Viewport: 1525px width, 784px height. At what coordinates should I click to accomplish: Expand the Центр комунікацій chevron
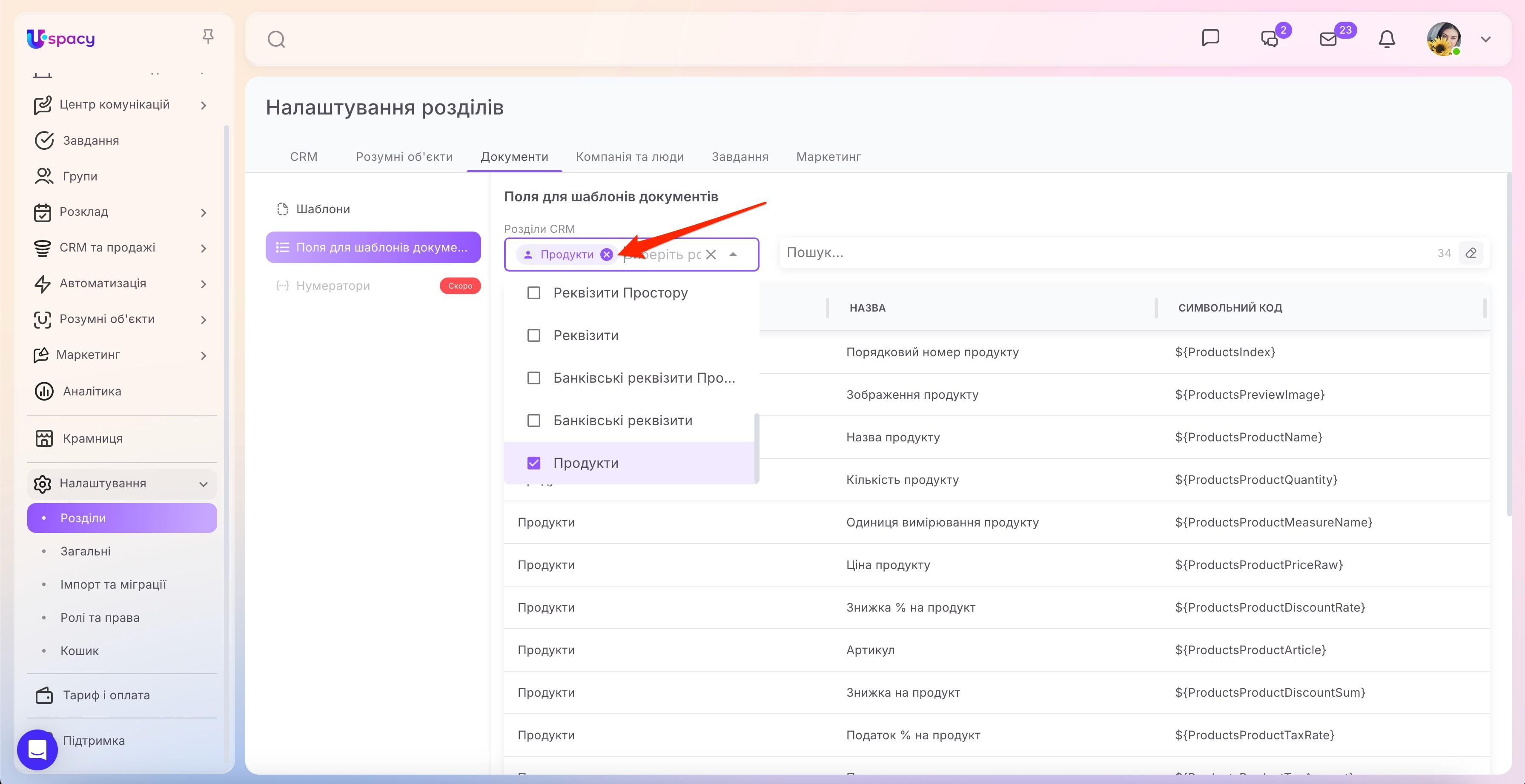click(x=204, y=105)
